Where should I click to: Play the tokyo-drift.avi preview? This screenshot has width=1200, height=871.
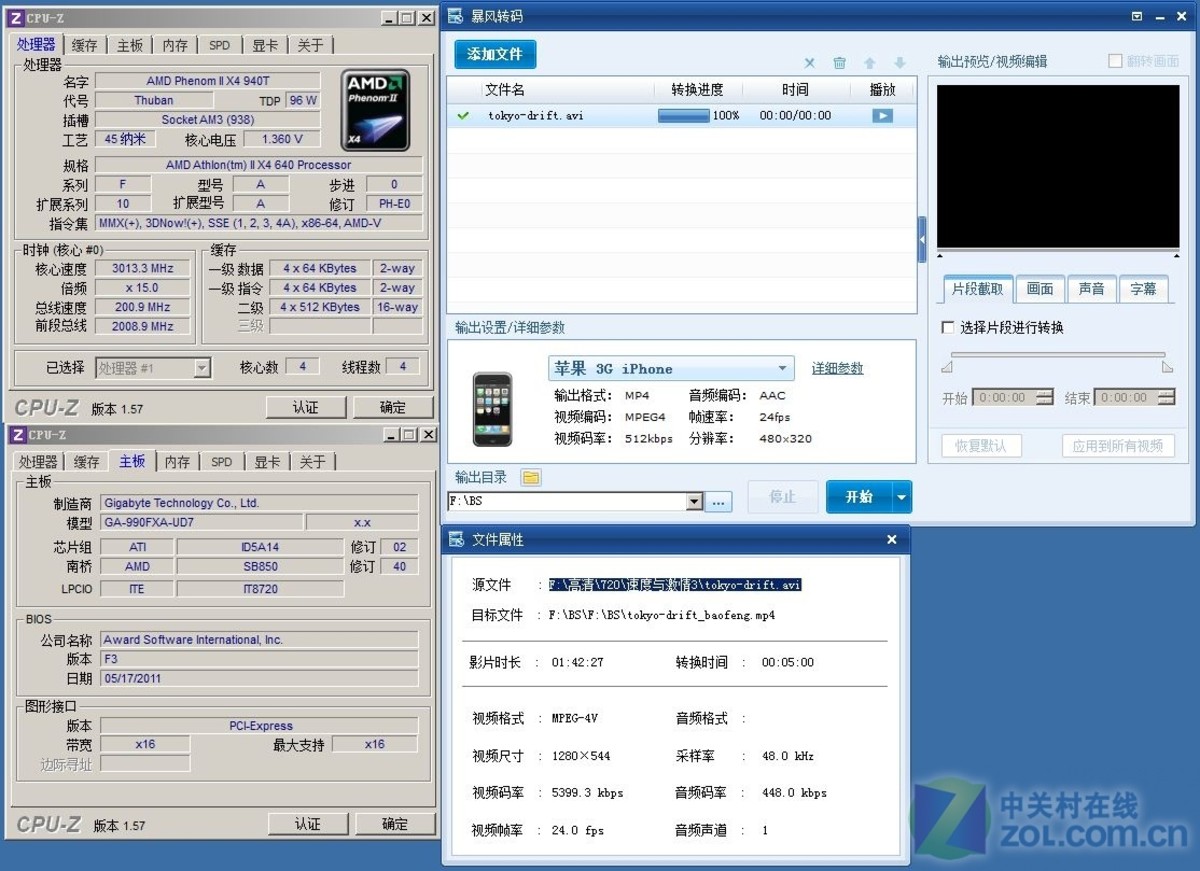tap(881, 115)
